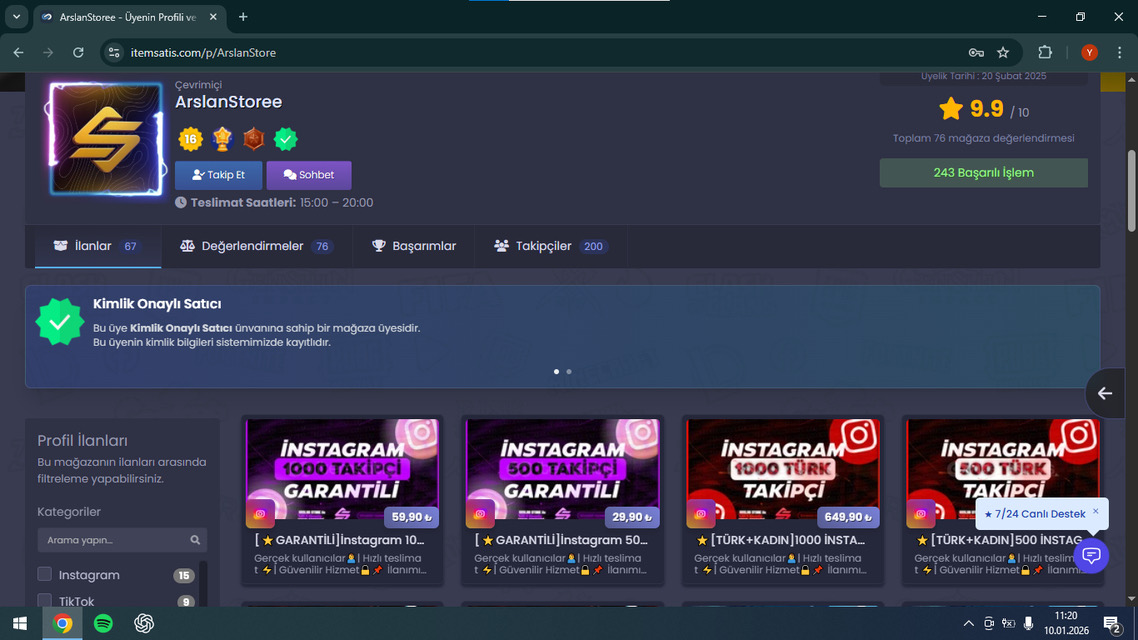This screenshot has width=1138, height=640.
Task: Open the Takipçiler tab
Action: 550,246
